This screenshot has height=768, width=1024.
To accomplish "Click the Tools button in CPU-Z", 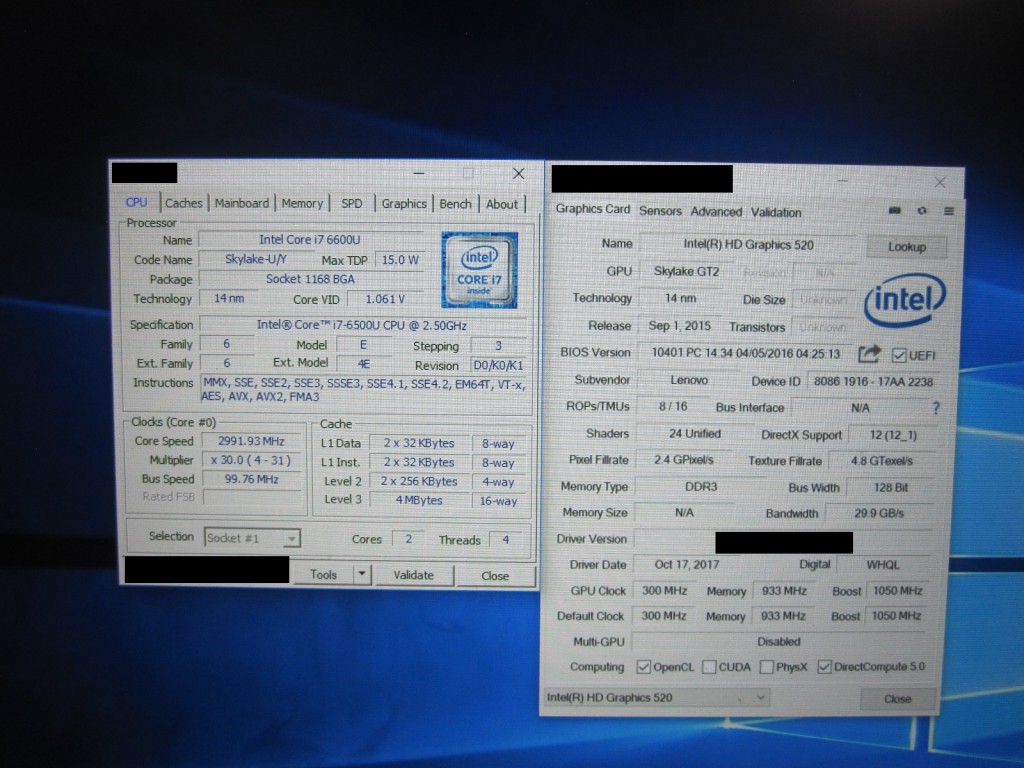I will pos(323,575).
